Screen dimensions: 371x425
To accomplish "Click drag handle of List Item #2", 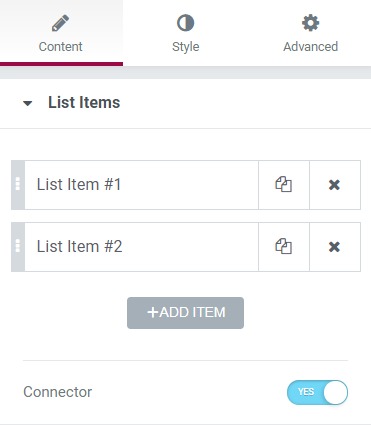I will click(18, 247).
